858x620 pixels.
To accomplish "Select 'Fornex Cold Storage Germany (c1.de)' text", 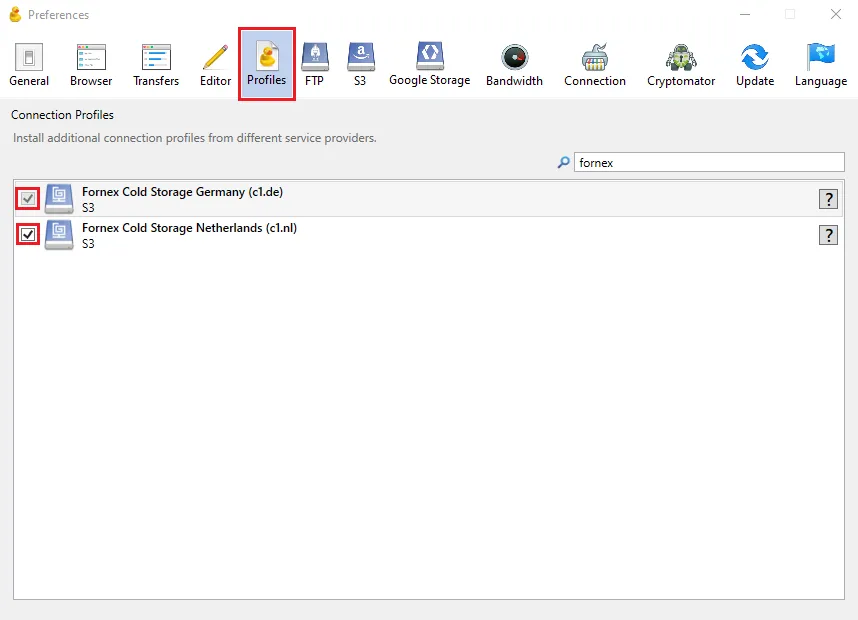I will [x=182, y=192].
